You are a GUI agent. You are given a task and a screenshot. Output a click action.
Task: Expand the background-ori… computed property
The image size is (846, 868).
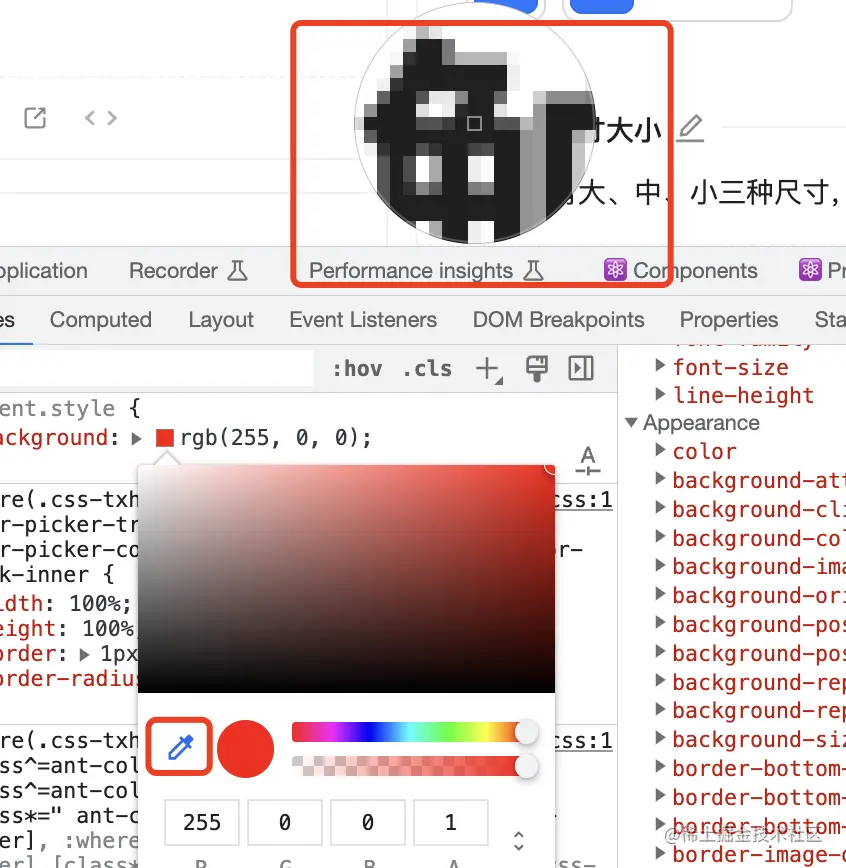[660, 593]
